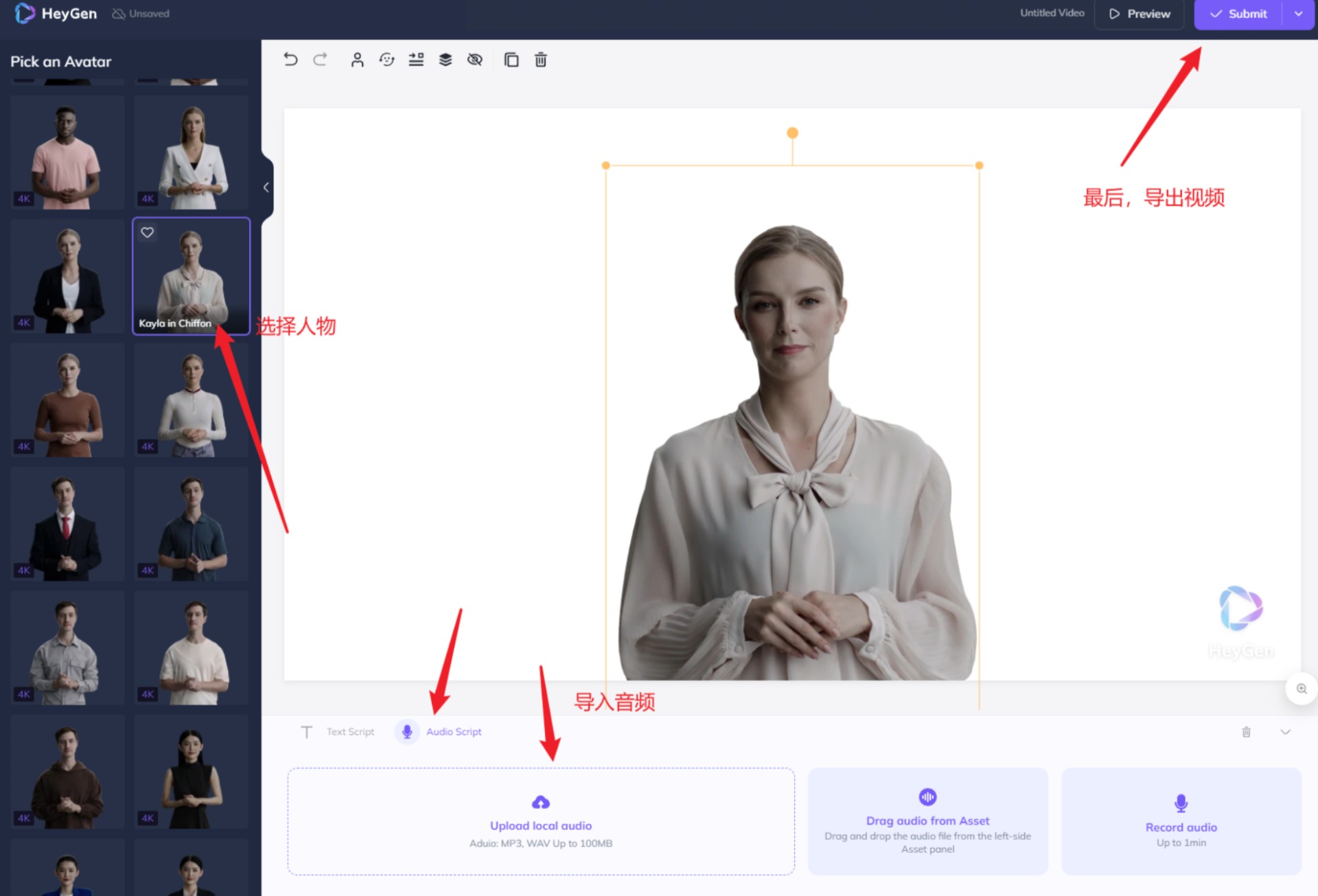Click the align icon in toolbar

pos(416,60)
